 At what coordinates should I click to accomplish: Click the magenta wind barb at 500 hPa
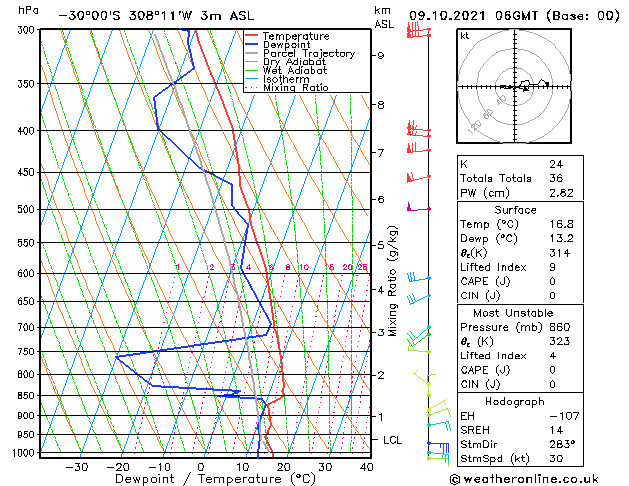418,207
